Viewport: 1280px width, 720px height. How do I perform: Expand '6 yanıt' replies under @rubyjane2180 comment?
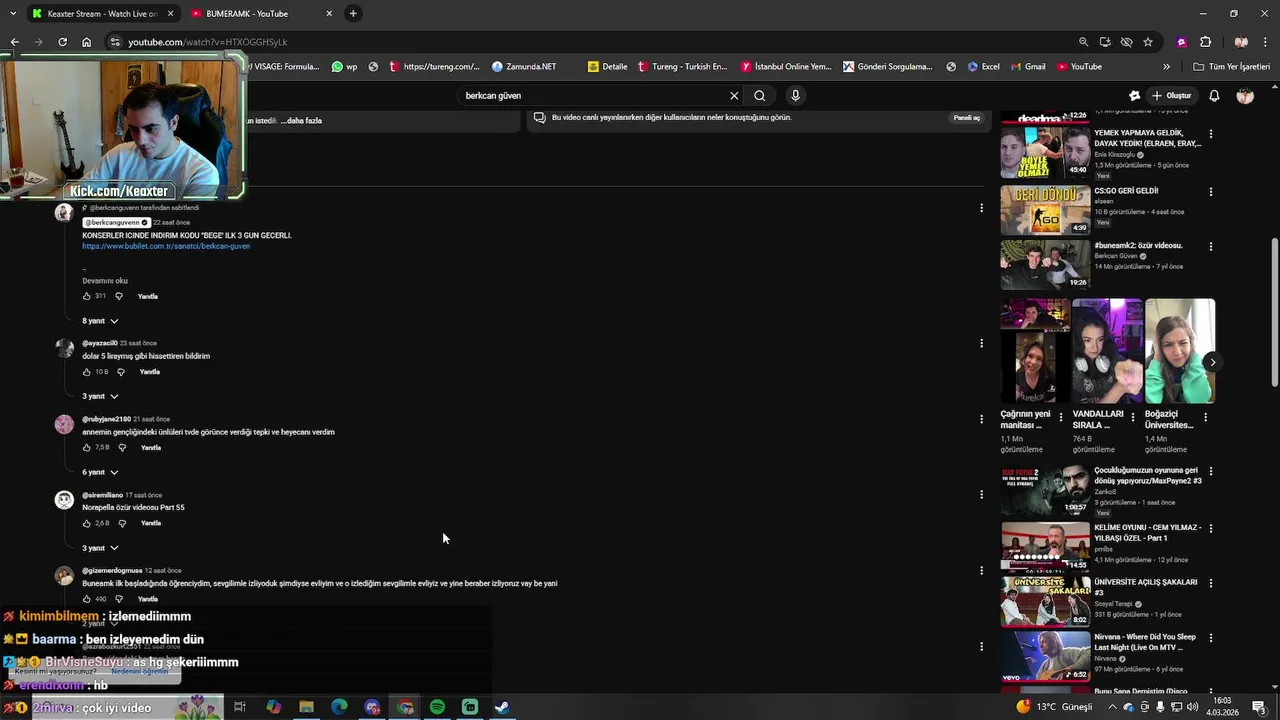(x=100, y=472)
